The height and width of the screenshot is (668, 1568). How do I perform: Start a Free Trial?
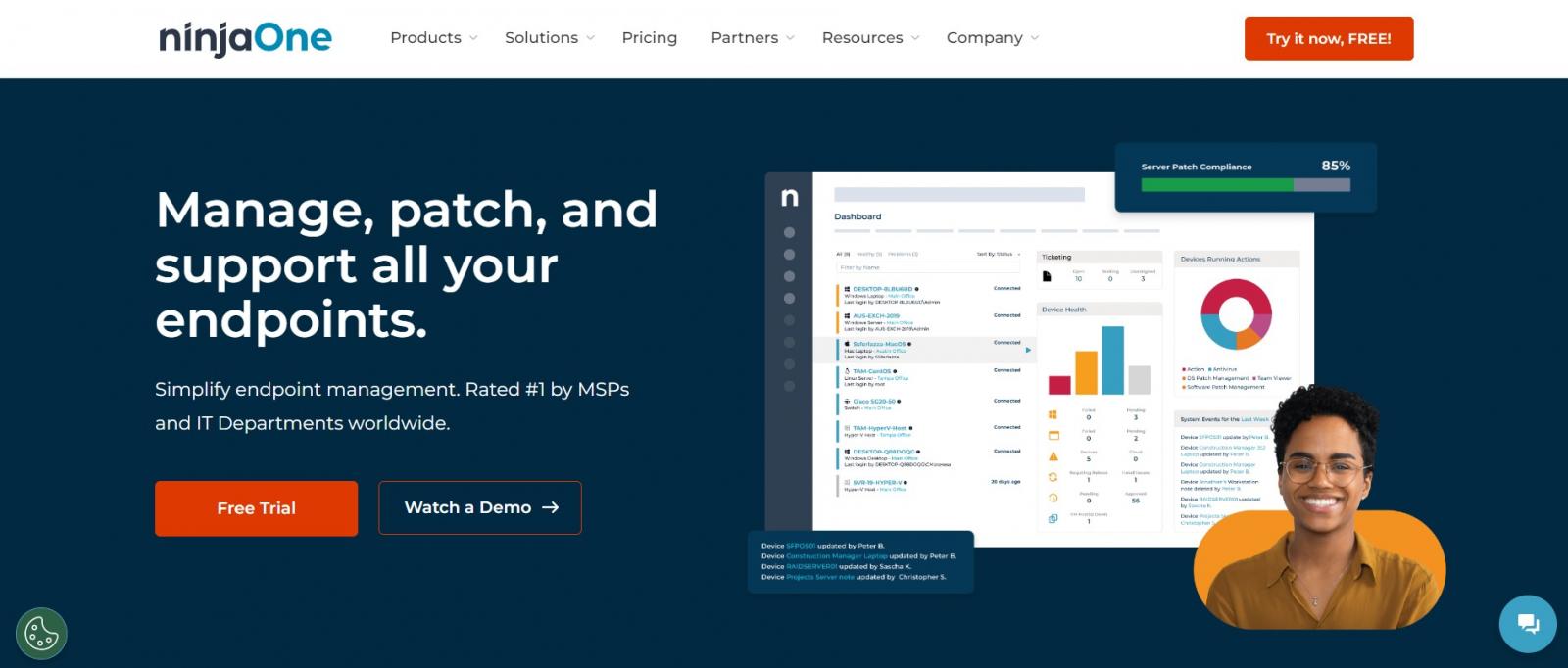tap(256, 508)
